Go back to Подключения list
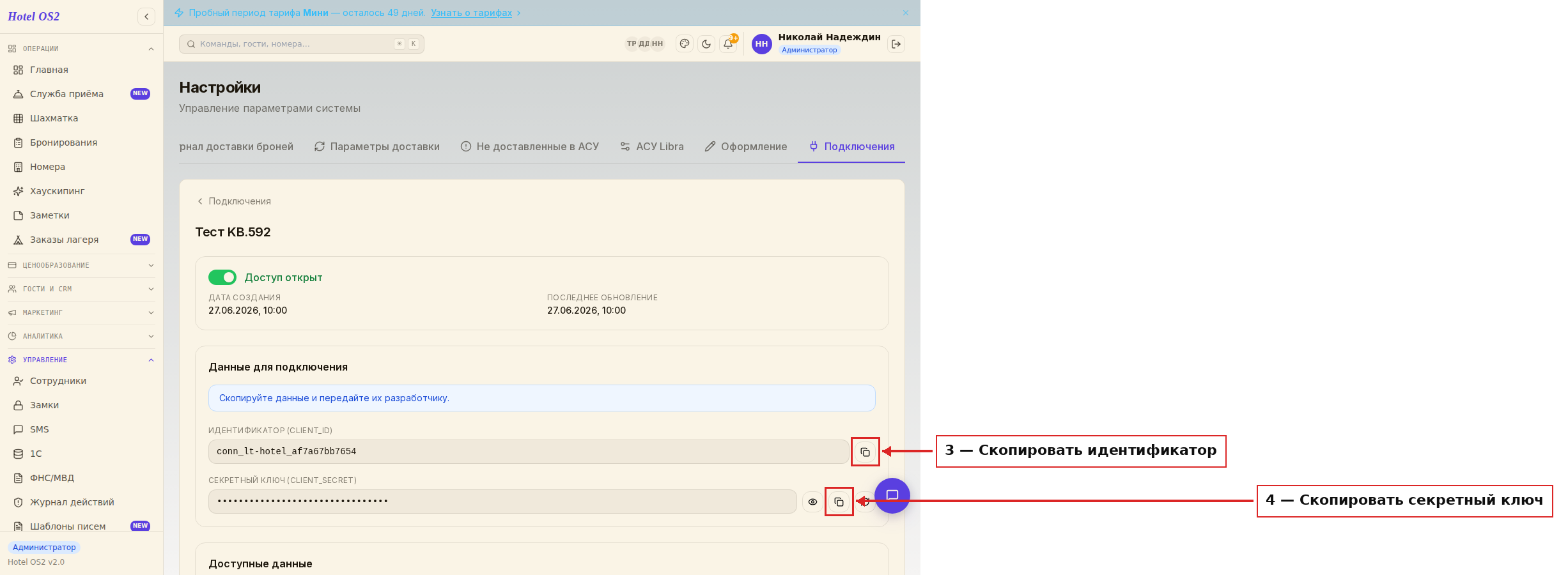Viewport: 1568px width, 575px height. [x=234, y=201]
